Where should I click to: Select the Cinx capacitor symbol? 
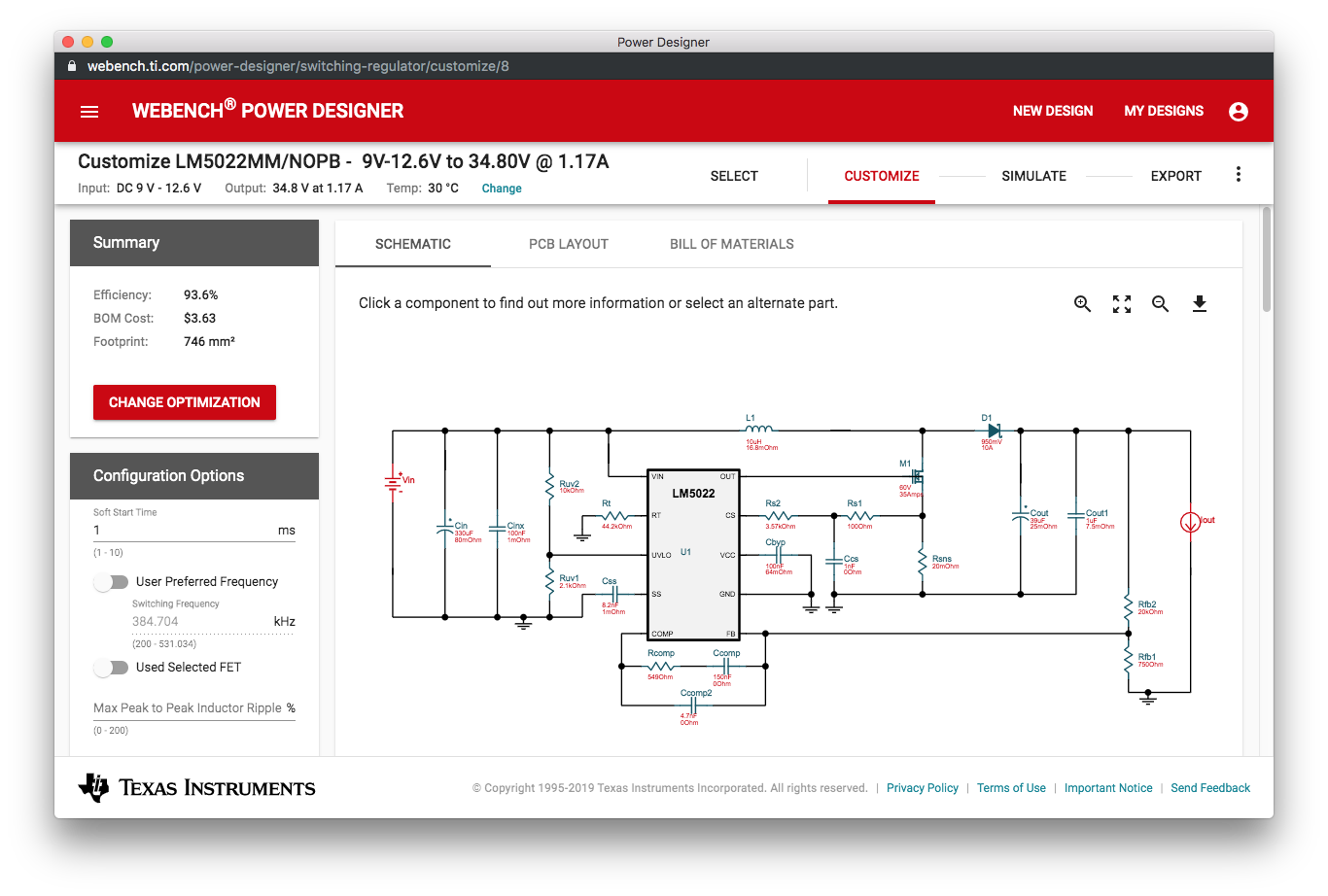[497, 529]
